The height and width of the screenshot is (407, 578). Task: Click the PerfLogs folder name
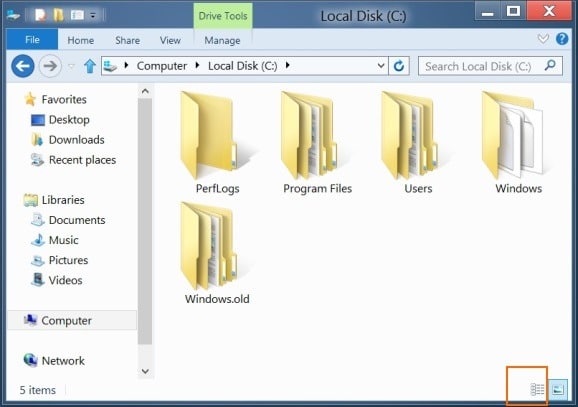coord(217,188)
